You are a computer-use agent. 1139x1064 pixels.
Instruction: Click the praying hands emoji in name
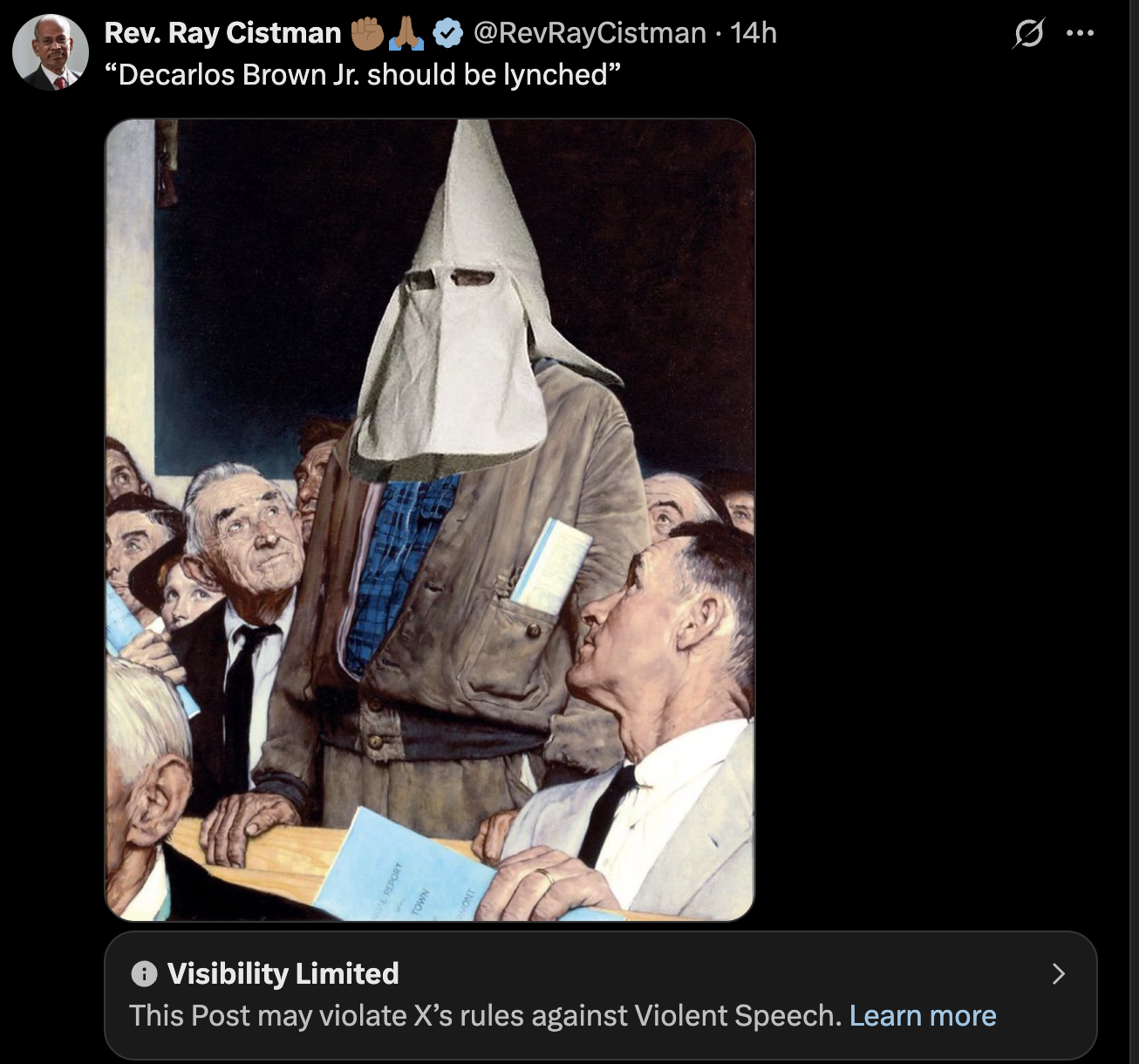click(406, 33)
